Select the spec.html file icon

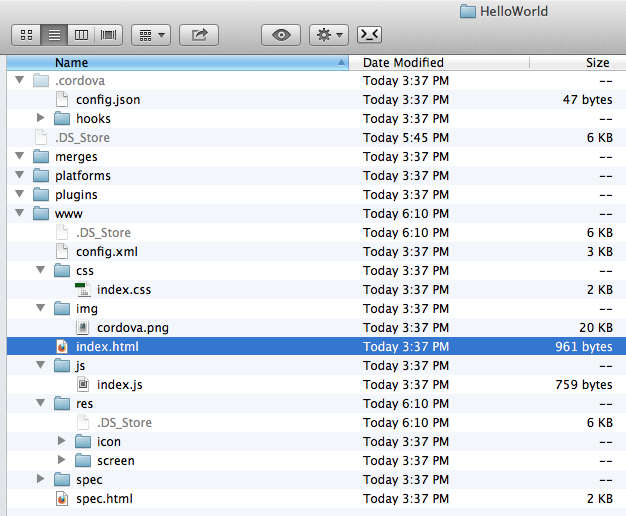(62, 499)
